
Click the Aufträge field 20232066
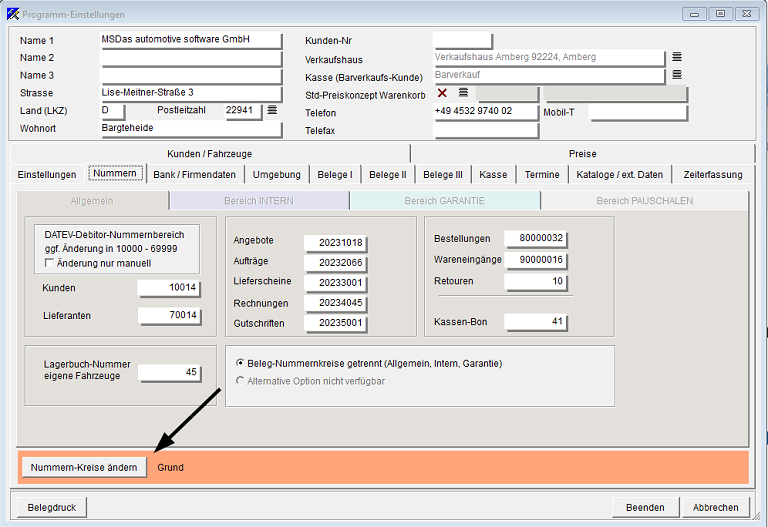pos(336,263)
